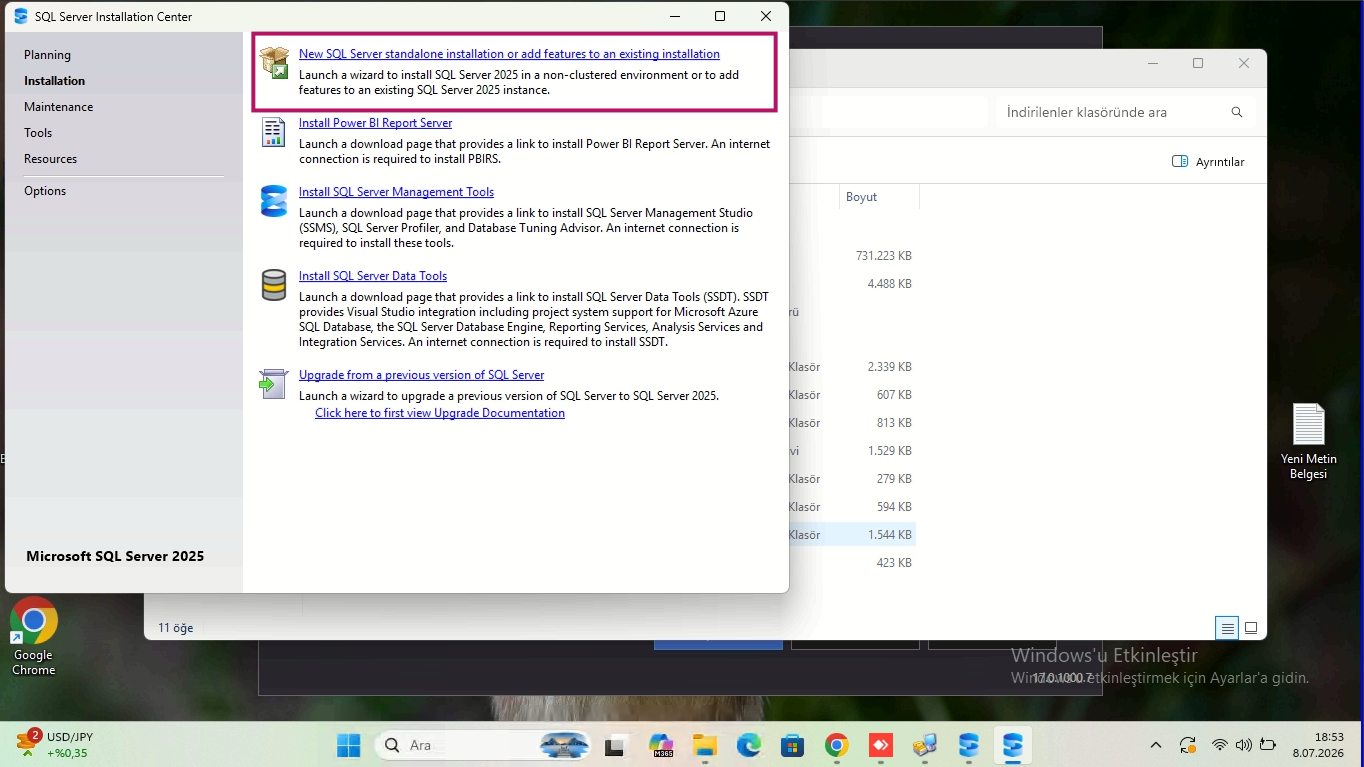This screenshot has height=767, width=1364.
Task: Open Task View from the taskbar
Action: (x=615, y=745)
